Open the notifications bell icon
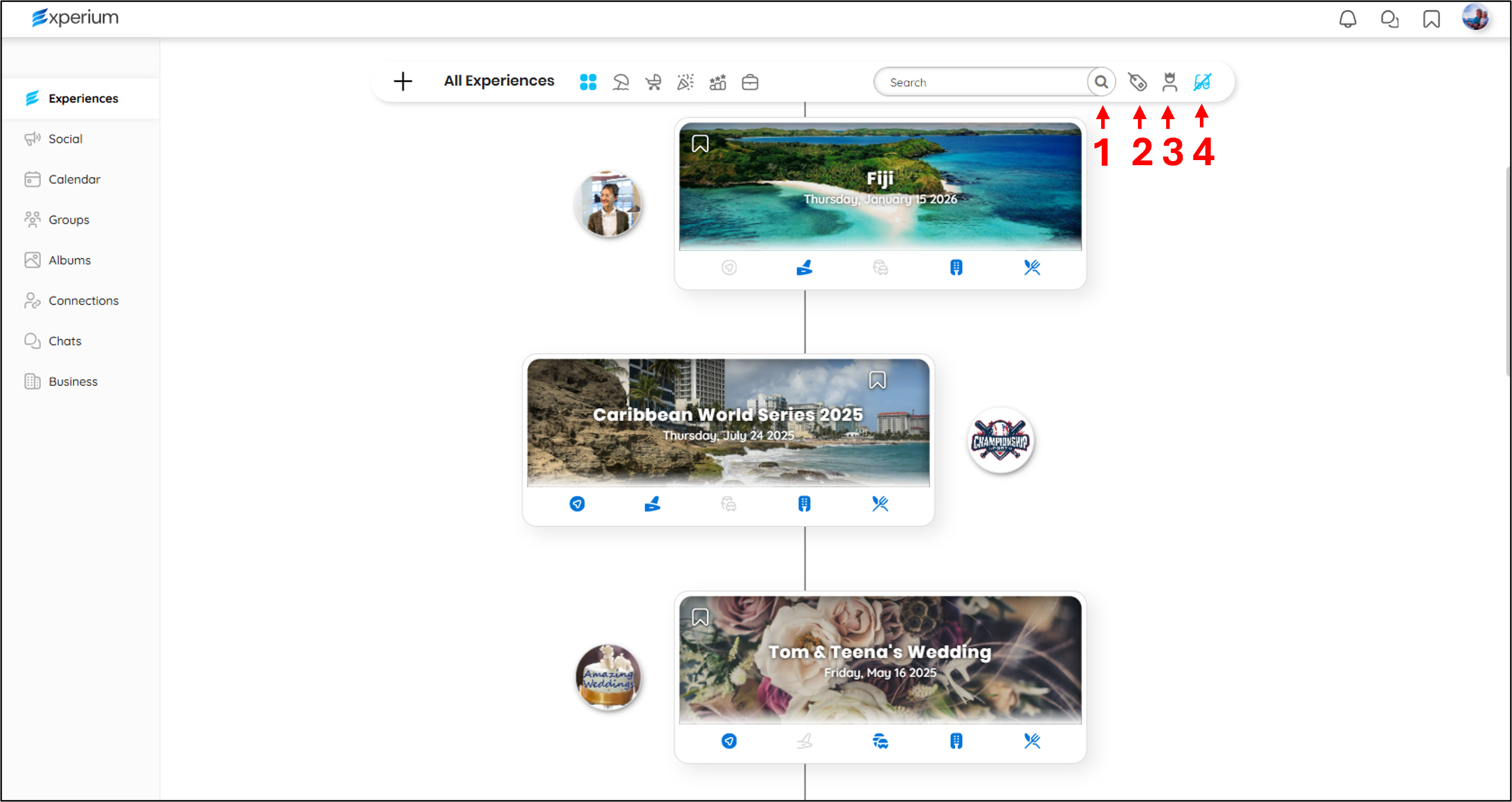1512x802 pixels. pyautogui.click(x=1347, y=19)
